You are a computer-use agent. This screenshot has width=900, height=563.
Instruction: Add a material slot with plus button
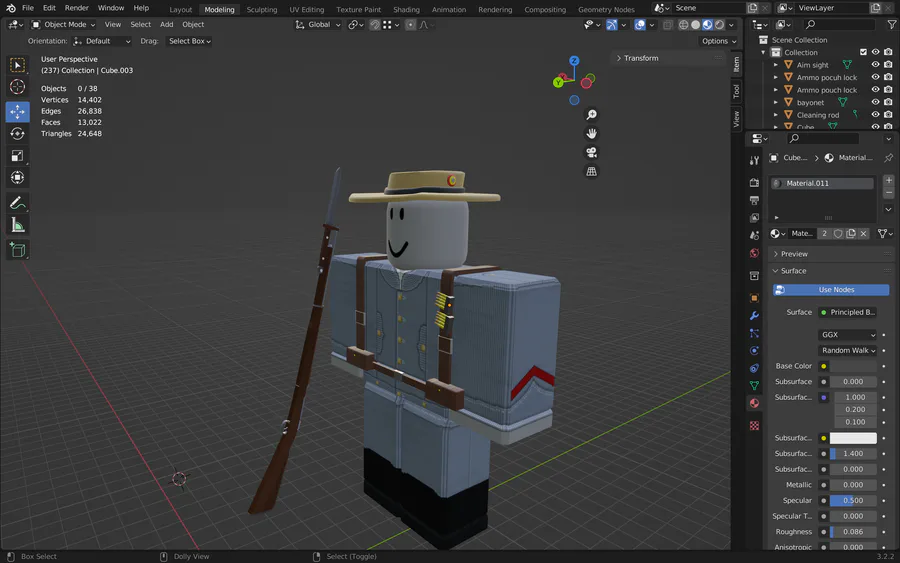[889, 180]
